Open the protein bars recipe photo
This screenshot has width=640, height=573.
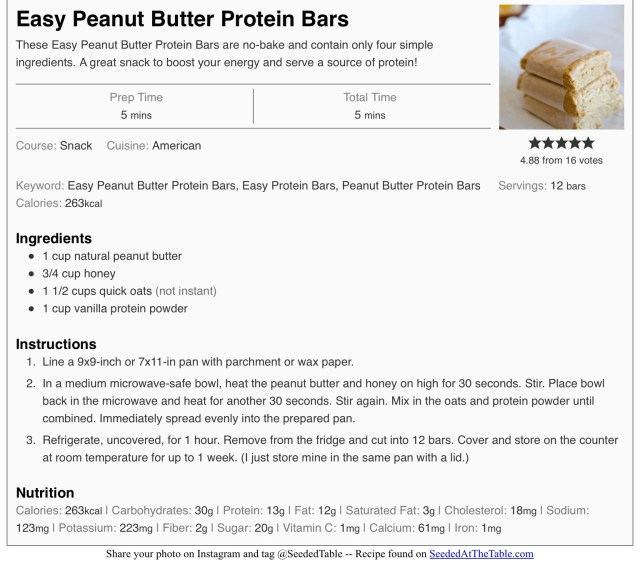coord(561,69)
